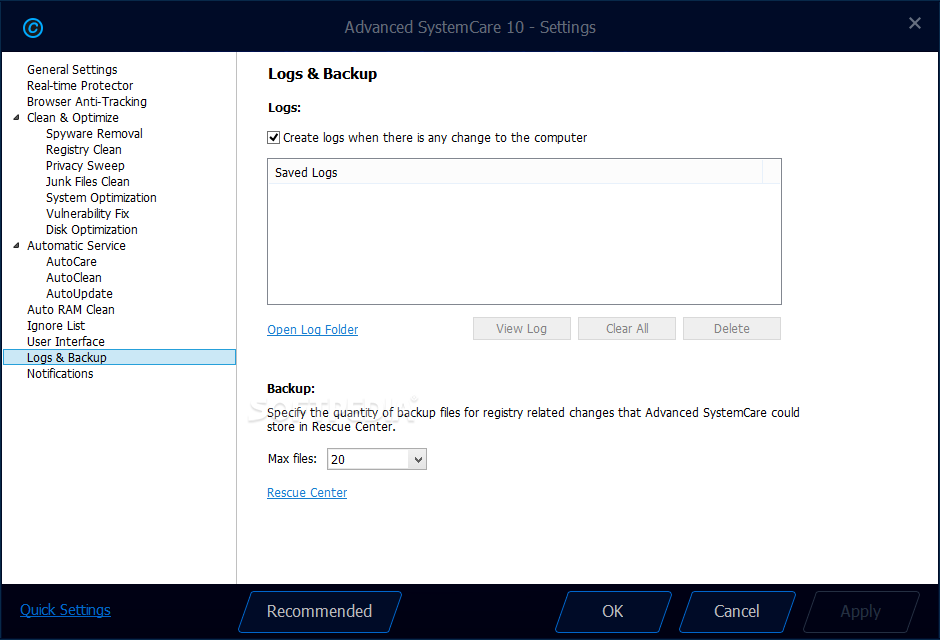Open Ignore List settings
Viewport: 940px width, 640px height.
[56, 325]
